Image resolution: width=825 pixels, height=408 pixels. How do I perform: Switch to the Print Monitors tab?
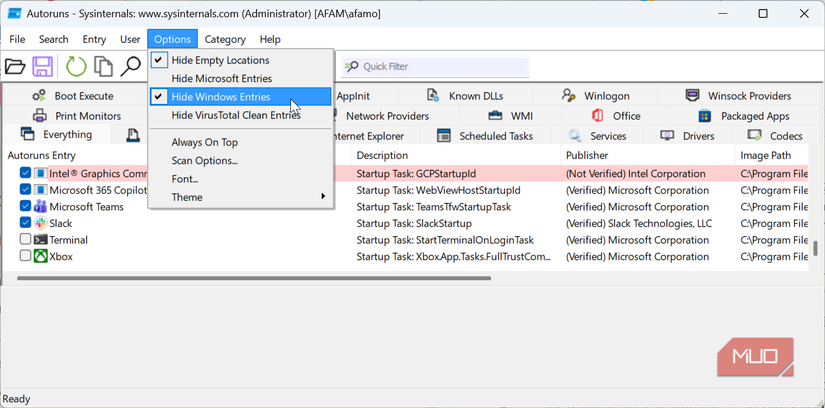(77, 116)
